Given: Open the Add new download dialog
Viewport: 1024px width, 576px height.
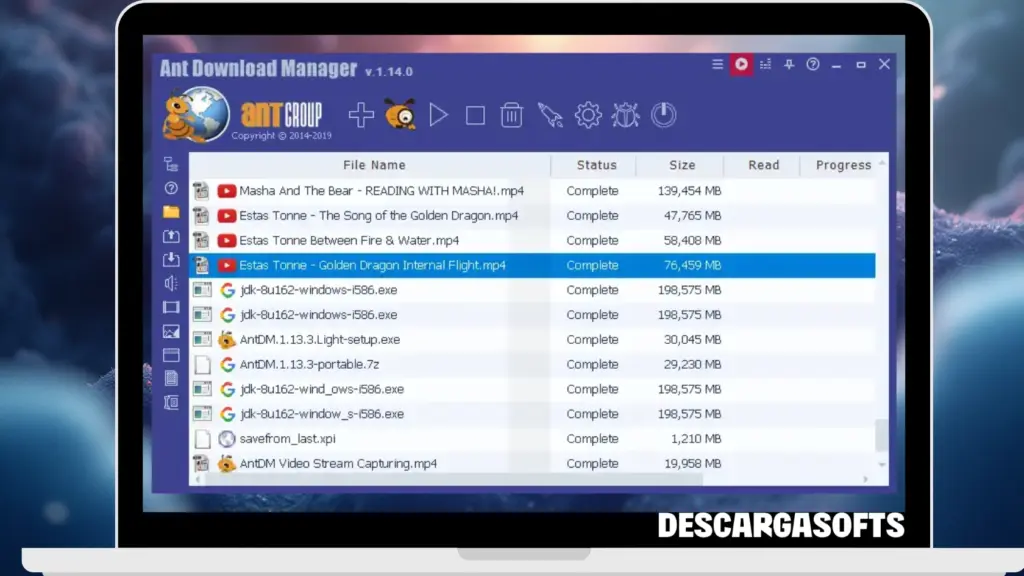Looking at the screenshot, I should point(361,115).
